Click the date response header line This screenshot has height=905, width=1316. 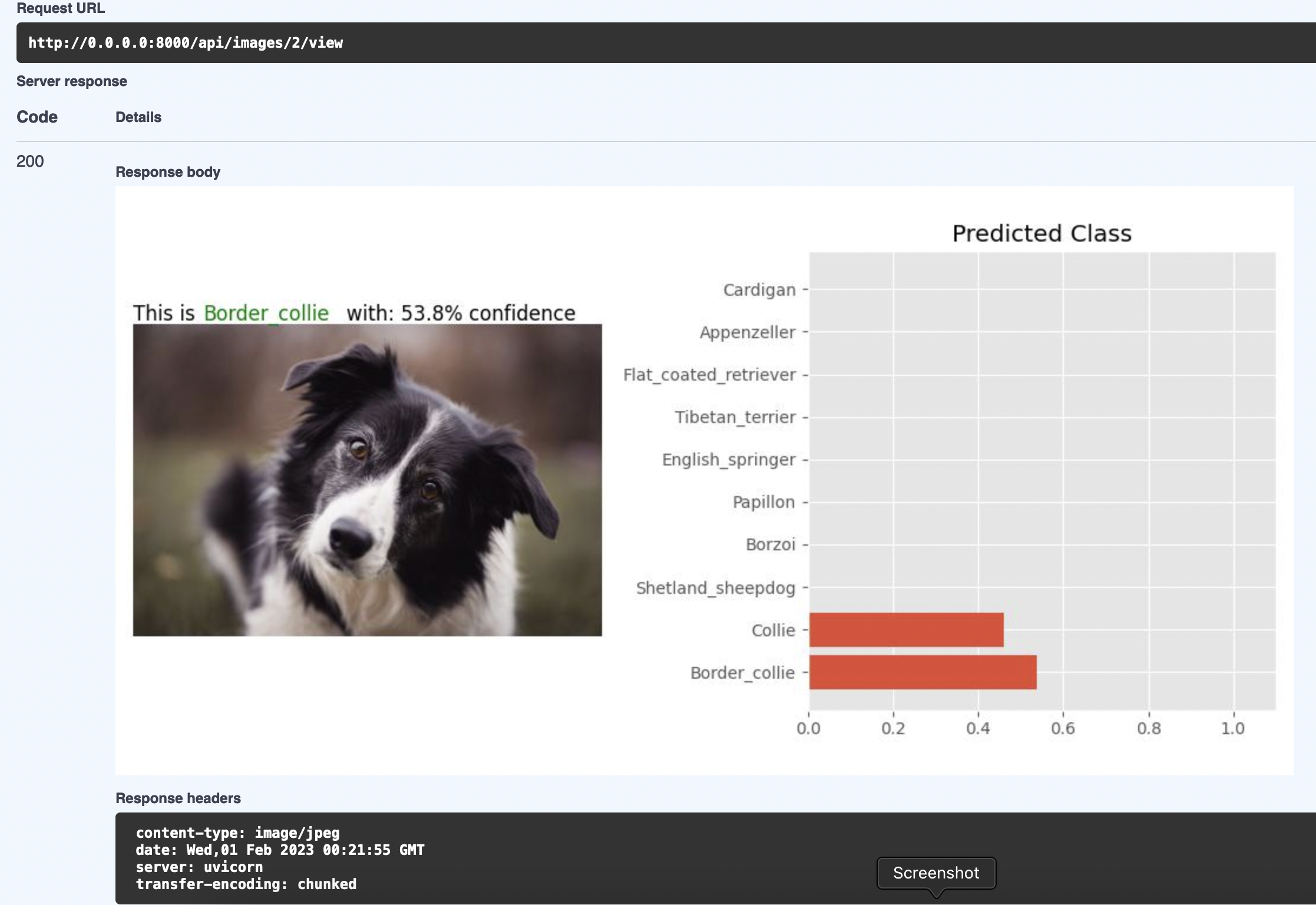280,850
